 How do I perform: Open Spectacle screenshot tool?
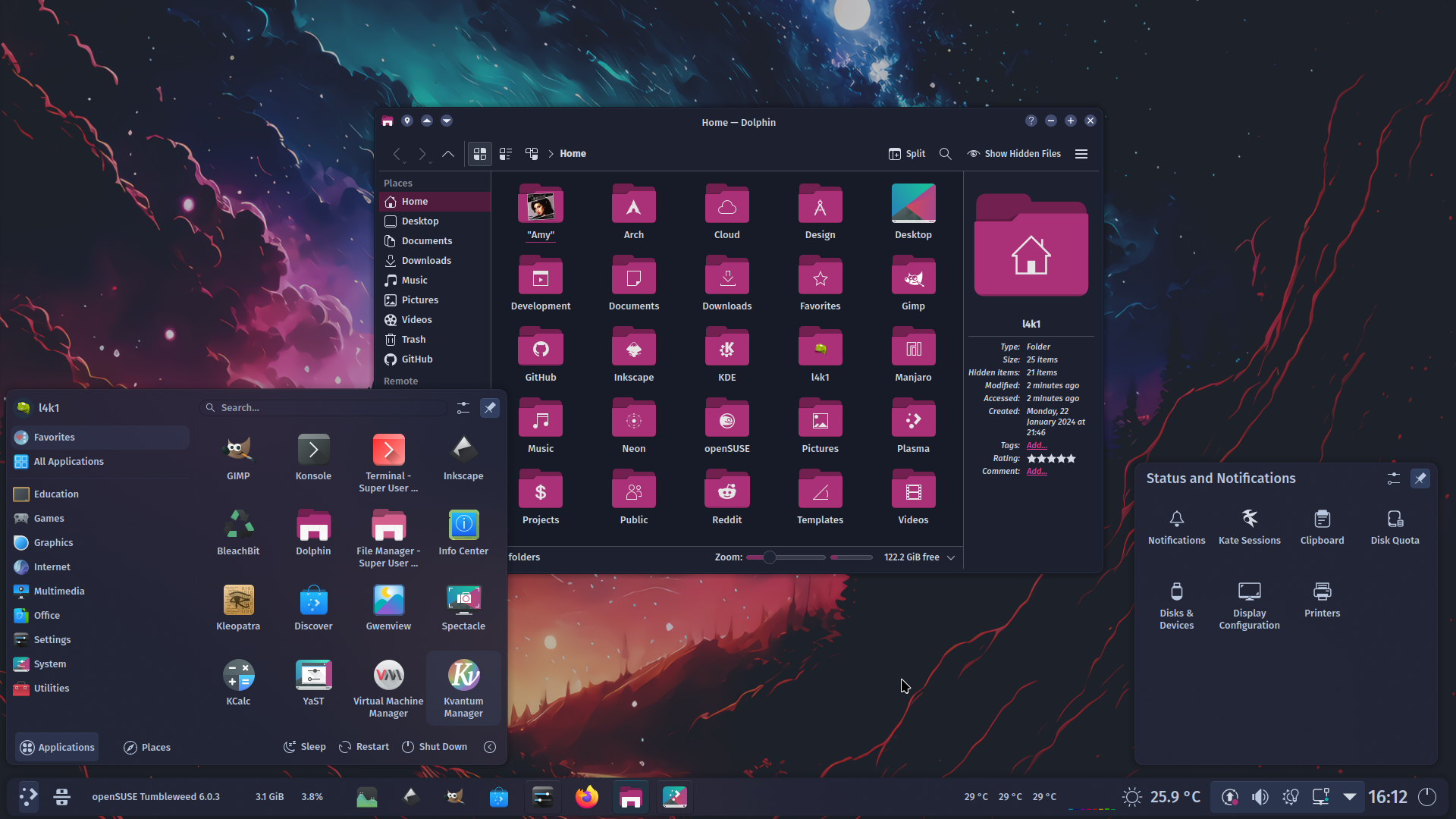tap(463, 600)
